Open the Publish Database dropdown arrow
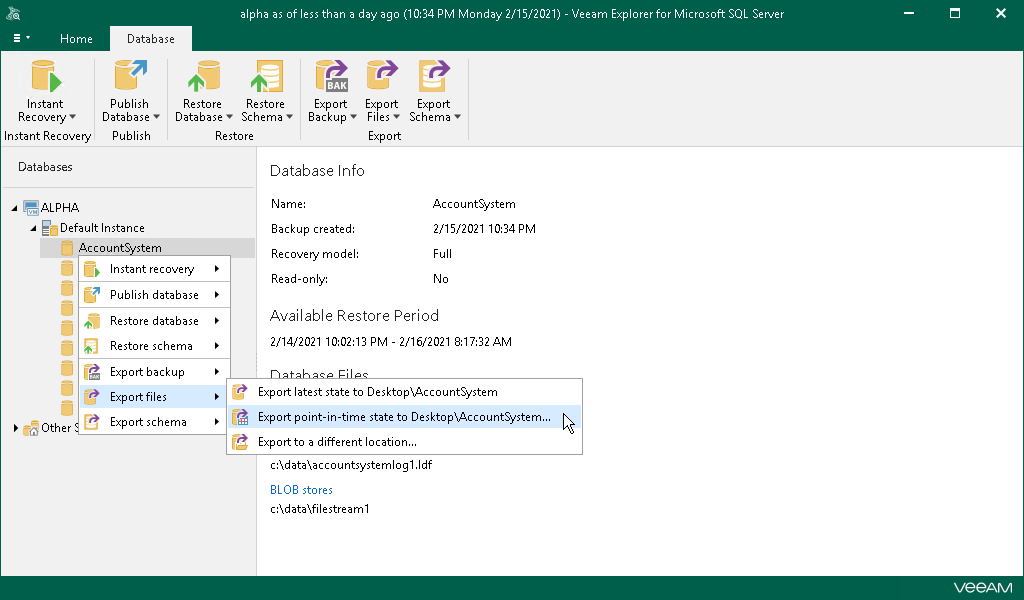1024x600 pixels. point(156,118)
